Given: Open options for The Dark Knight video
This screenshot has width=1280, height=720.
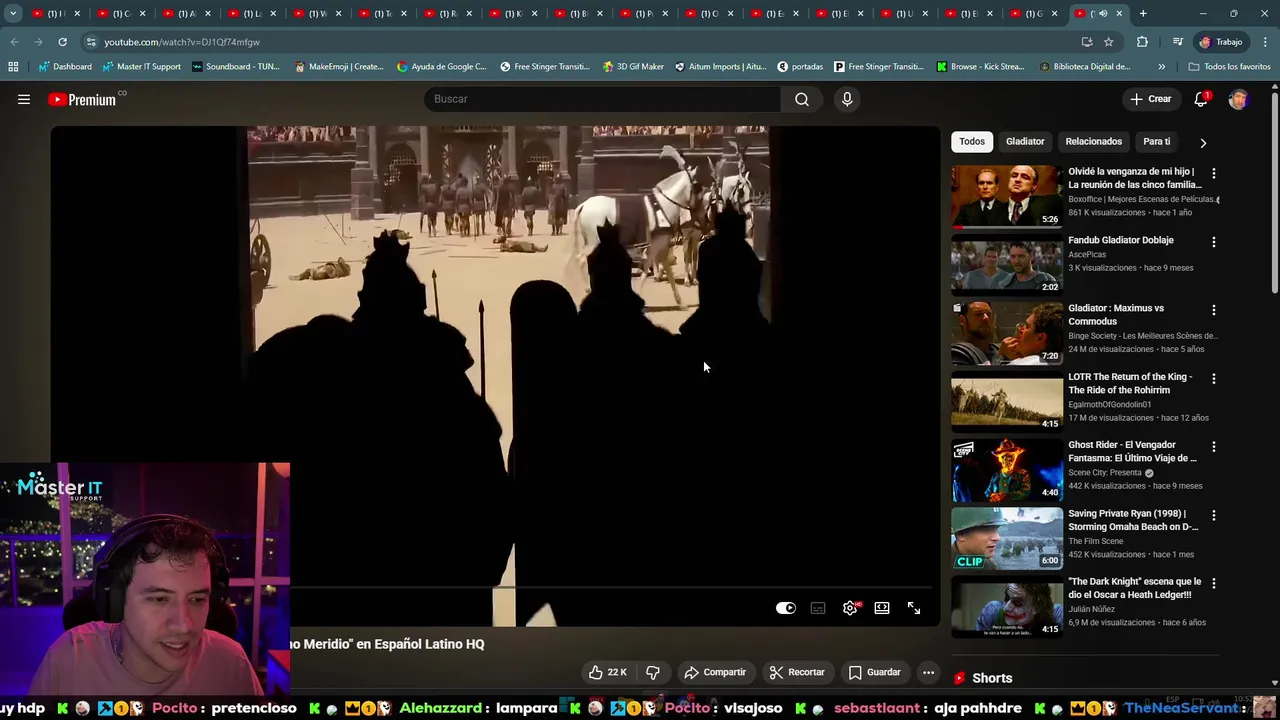Looking at the screenshot, I should (x=1214, y=583).
